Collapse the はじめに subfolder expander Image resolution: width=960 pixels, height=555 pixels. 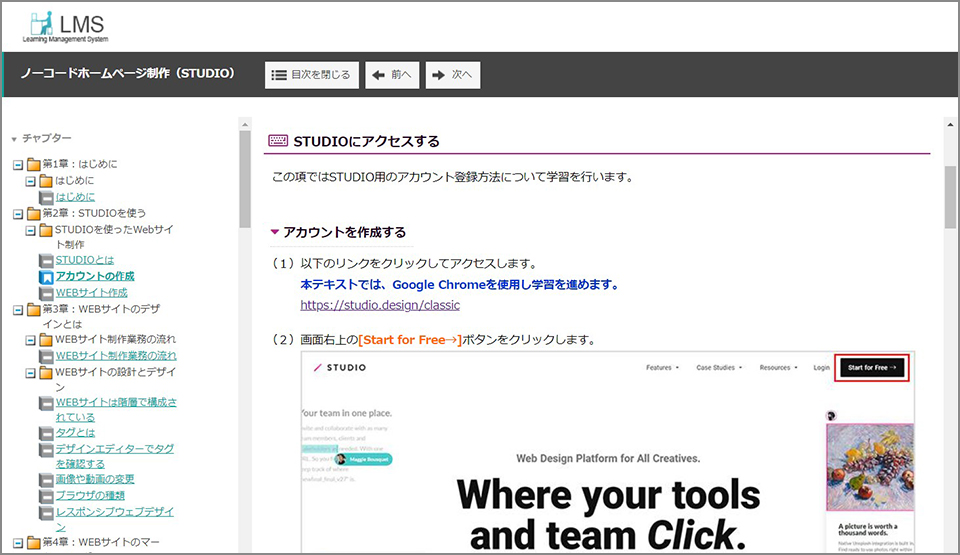point(30,181)
